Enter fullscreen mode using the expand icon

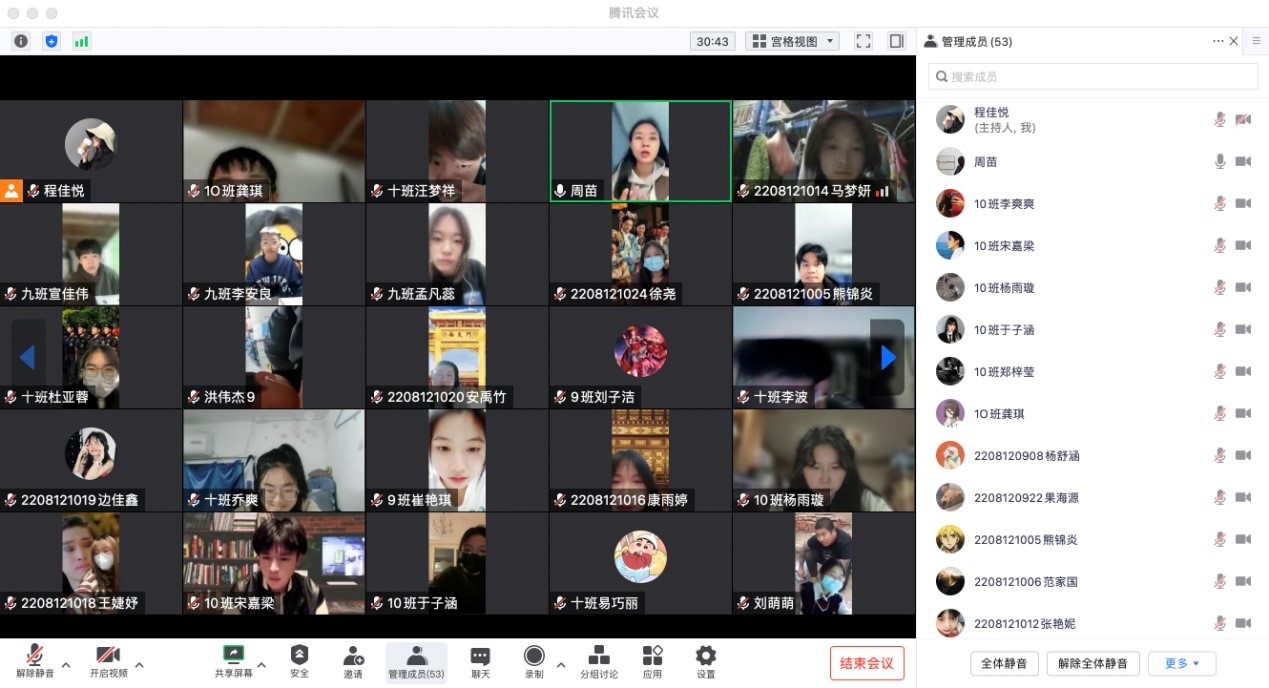863,41
